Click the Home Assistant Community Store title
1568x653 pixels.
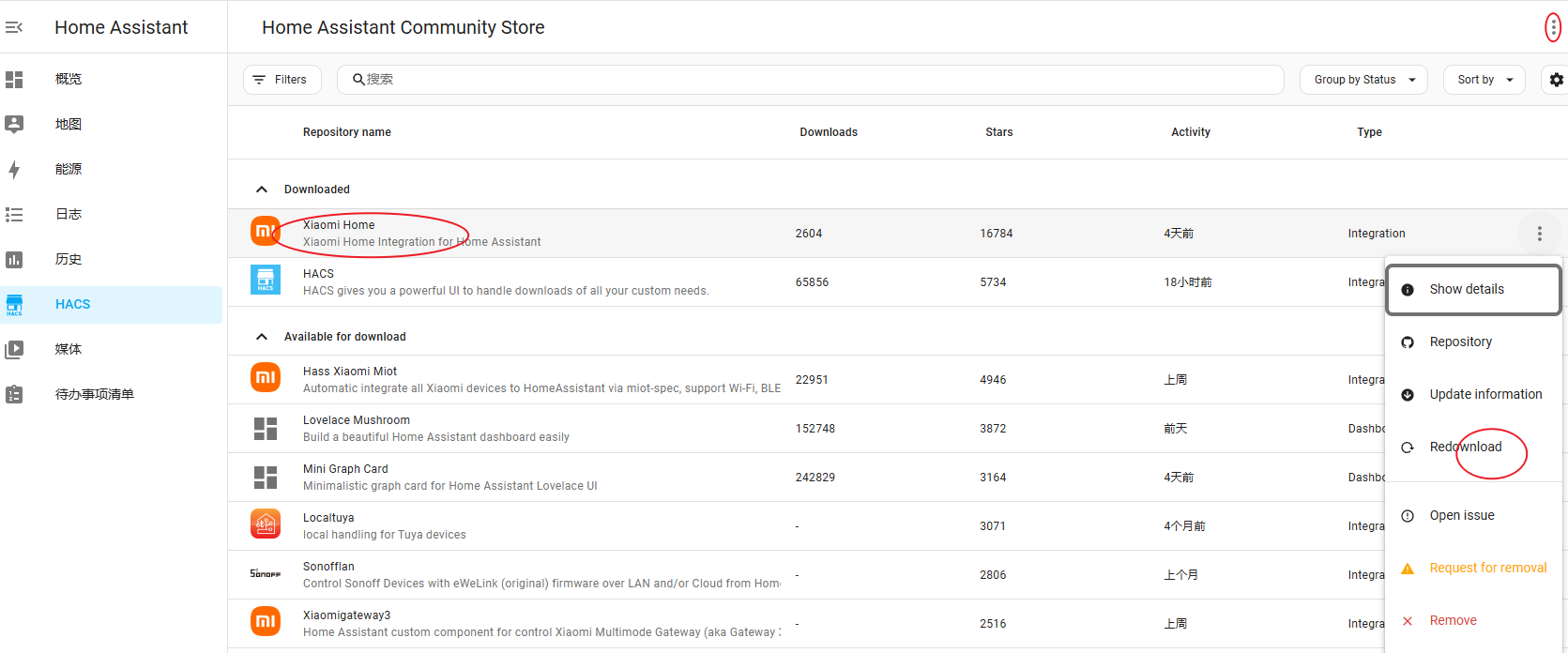click(403, 27)
